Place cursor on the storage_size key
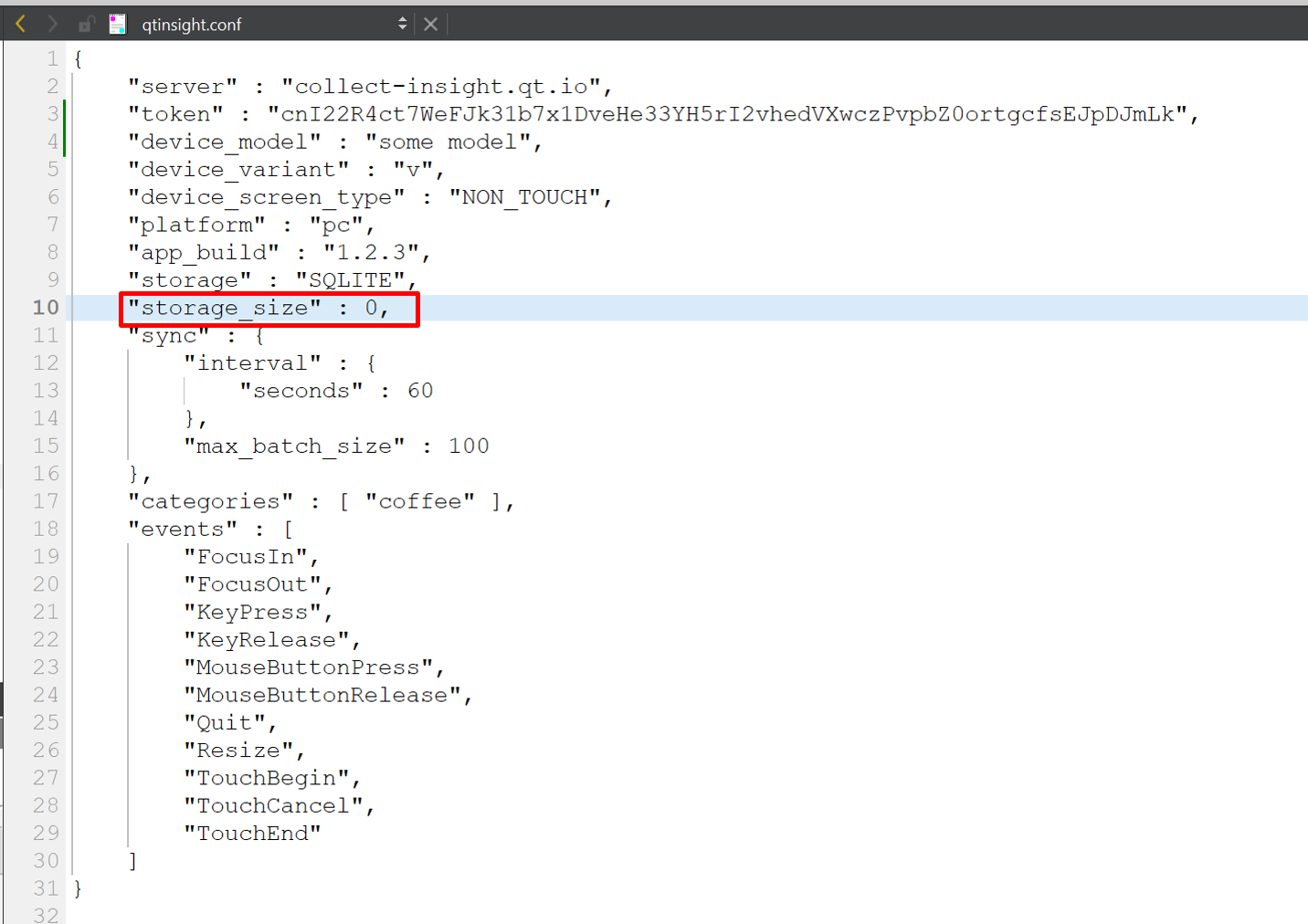The image size is (1308, 924). [224, 309]
